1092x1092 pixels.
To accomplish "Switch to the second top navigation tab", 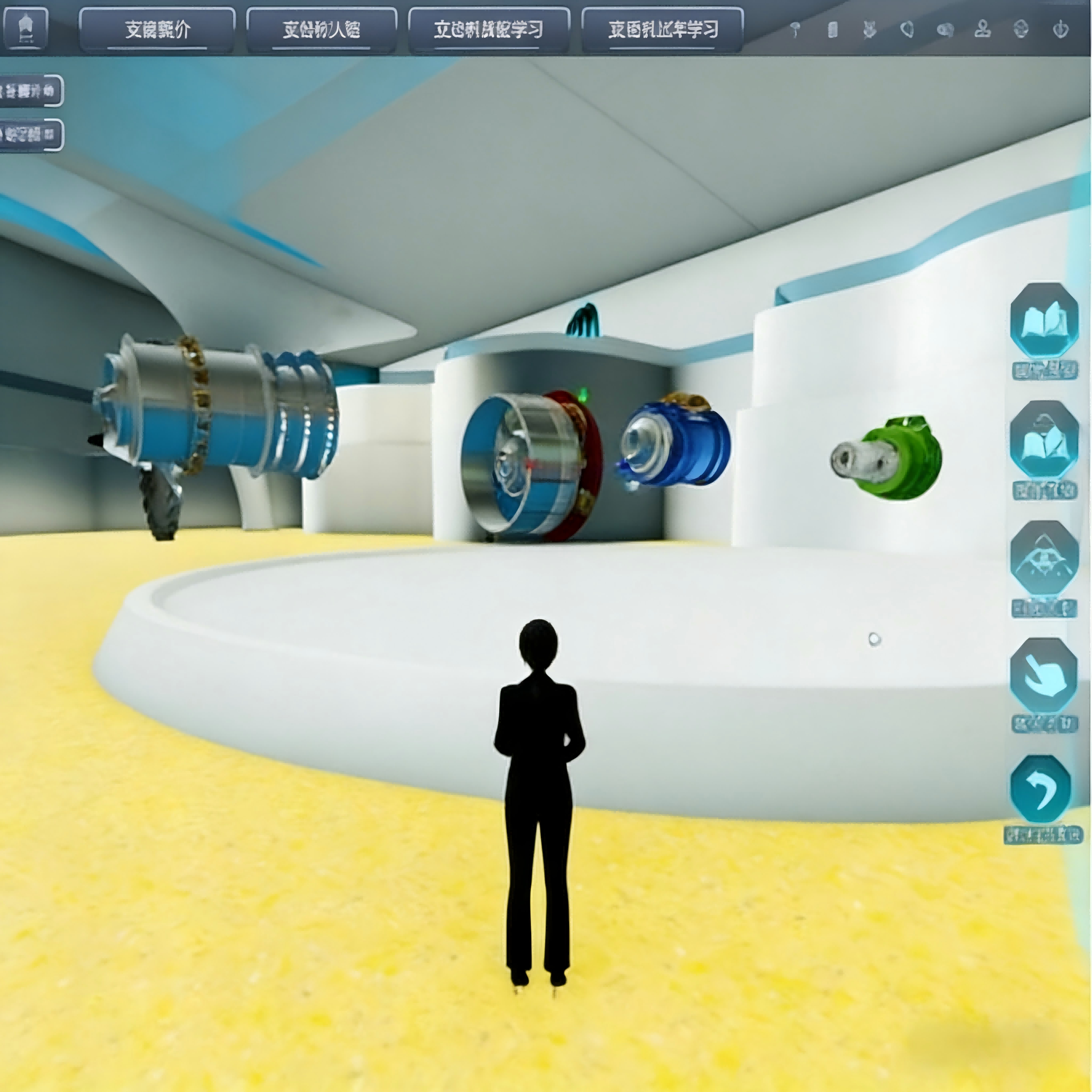I will click(321, 30).
